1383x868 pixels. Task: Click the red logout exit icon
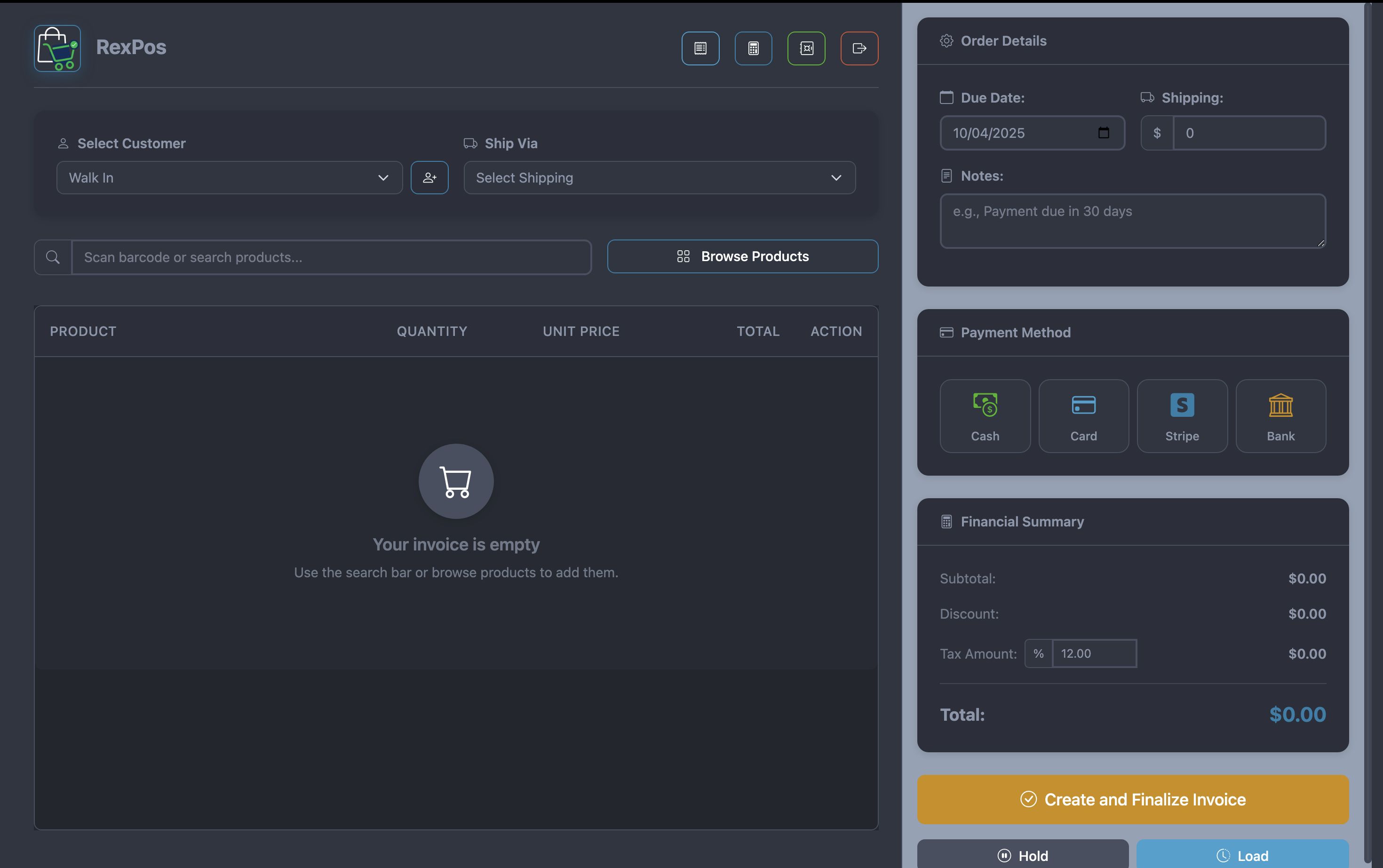click(x=859, y=48)
